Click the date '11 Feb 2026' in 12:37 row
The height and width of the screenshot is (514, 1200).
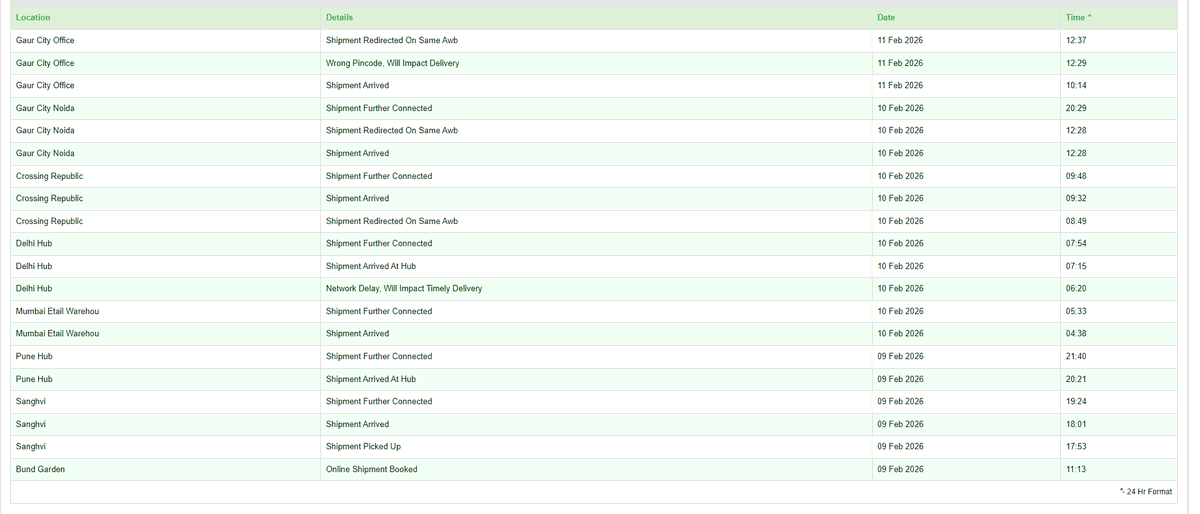click(x=900, y=41)
